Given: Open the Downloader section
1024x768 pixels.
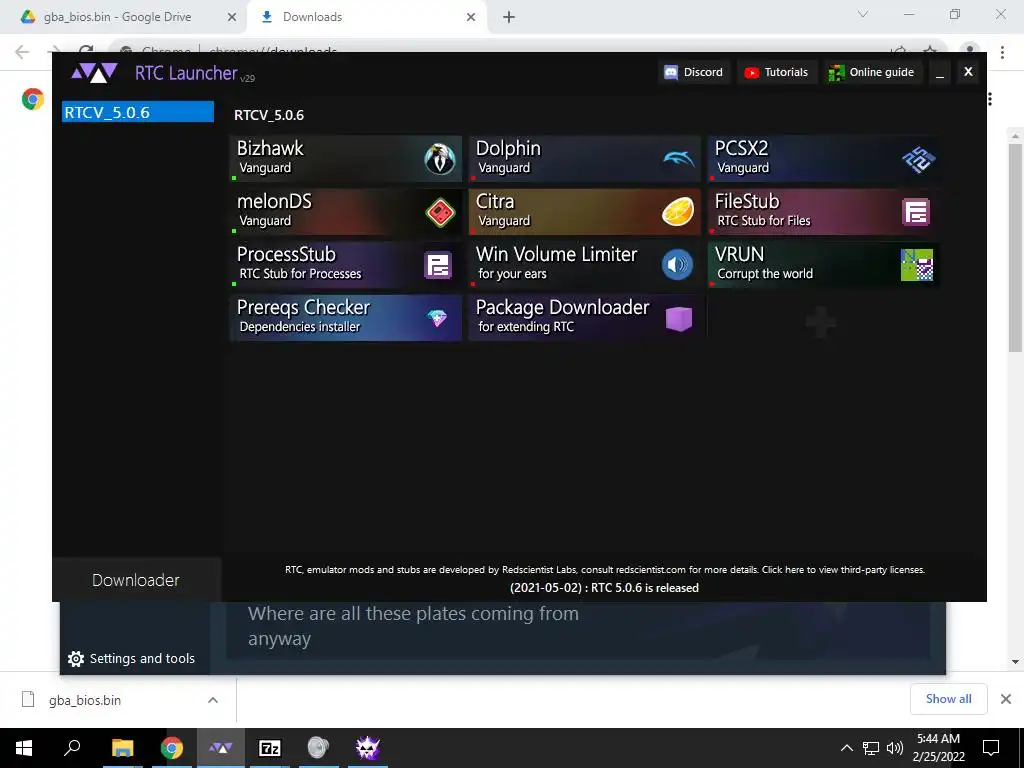Looking at the screenshot, I should click(136, 580).
